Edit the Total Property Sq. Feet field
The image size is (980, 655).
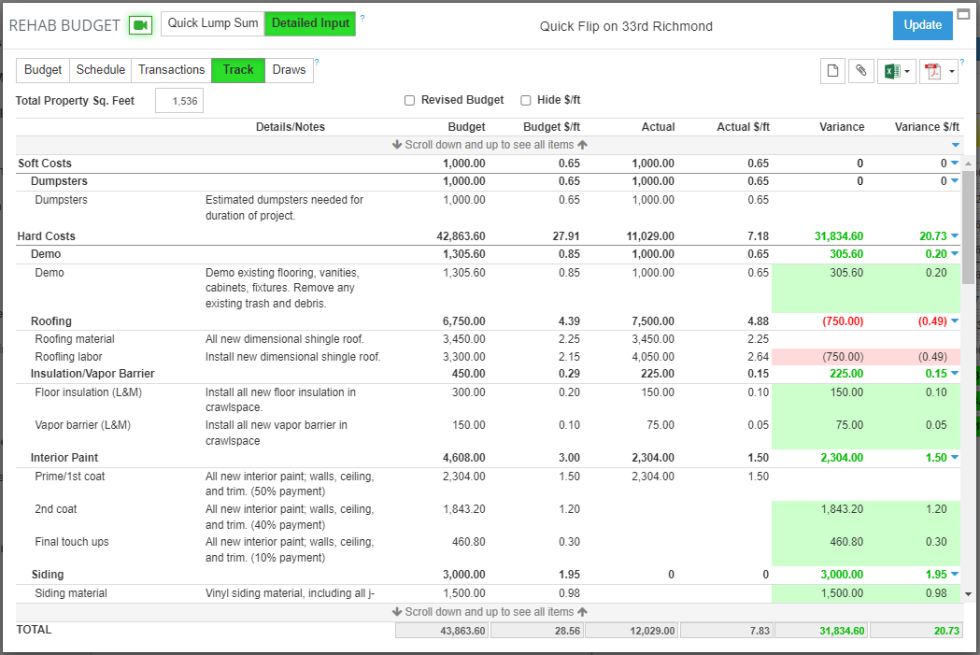[x=179, y=100]
